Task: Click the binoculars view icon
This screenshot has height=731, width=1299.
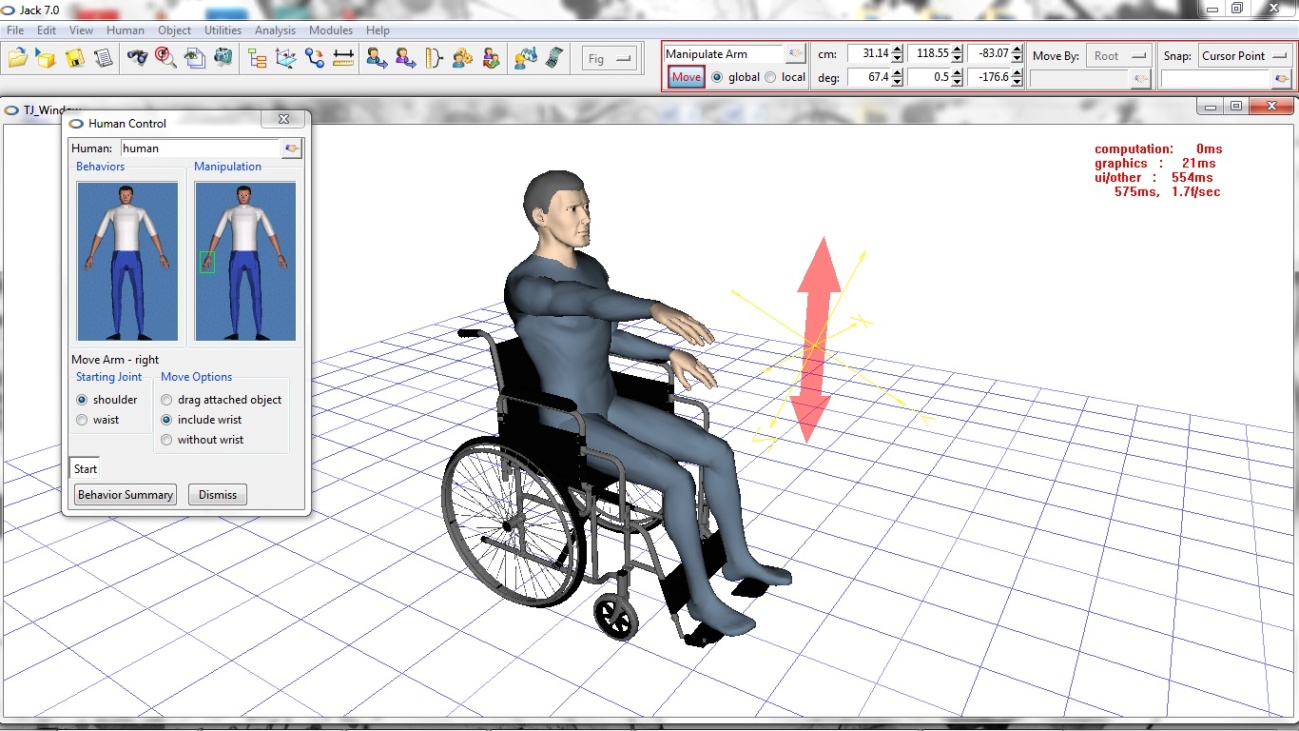Action: (x=137, y=58)
